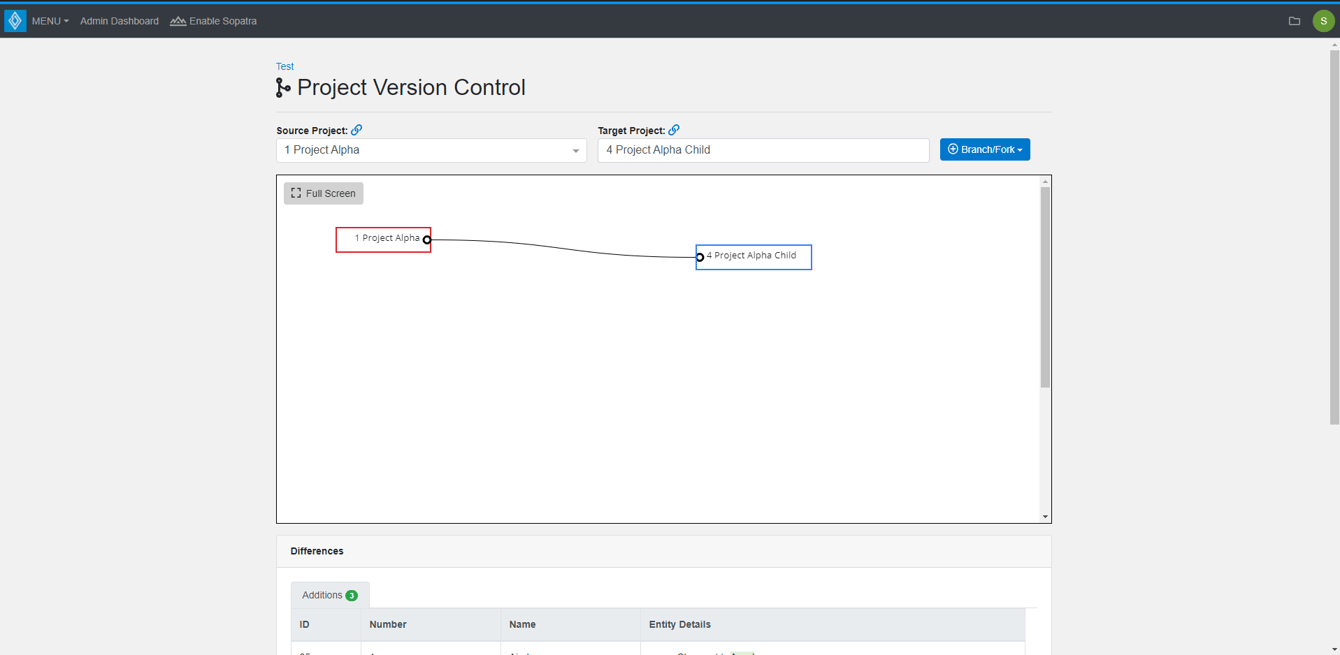Click the branch icon beside page title
Image resolution: width=1340 pixels, height=655 pixels.
click(283, 88)
